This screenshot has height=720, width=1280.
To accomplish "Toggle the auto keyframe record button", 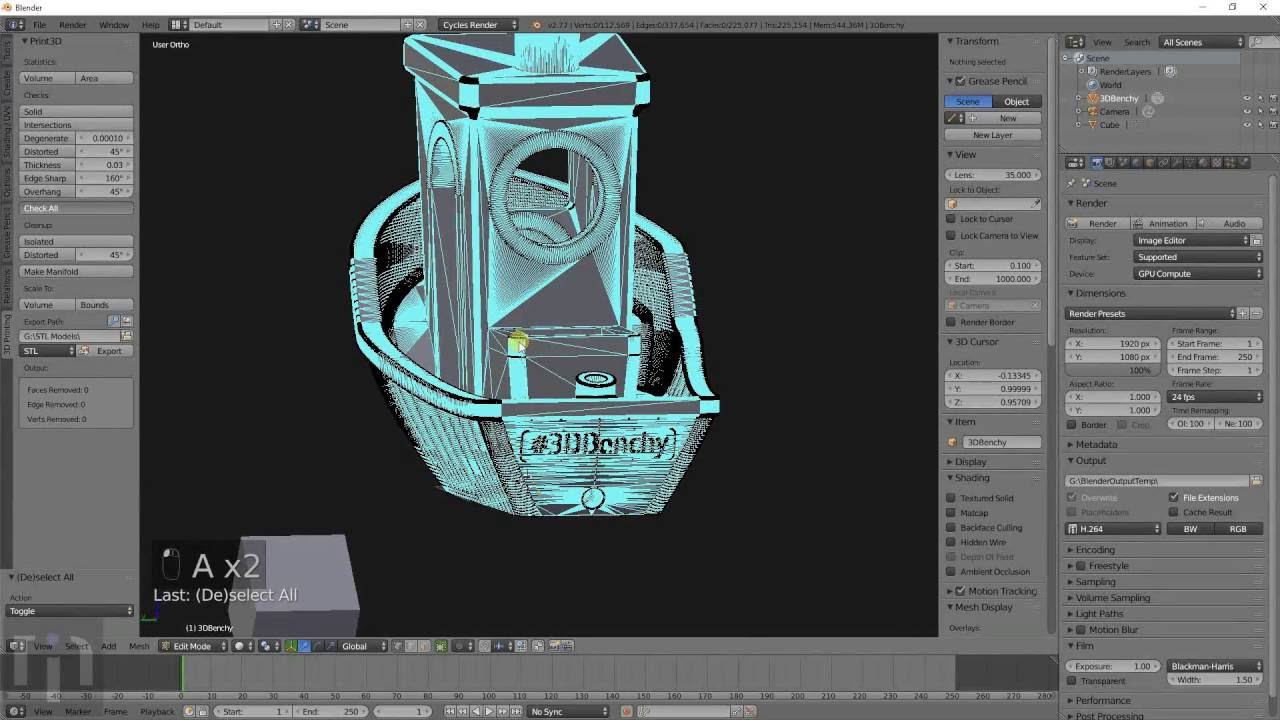I will (627, 711).
